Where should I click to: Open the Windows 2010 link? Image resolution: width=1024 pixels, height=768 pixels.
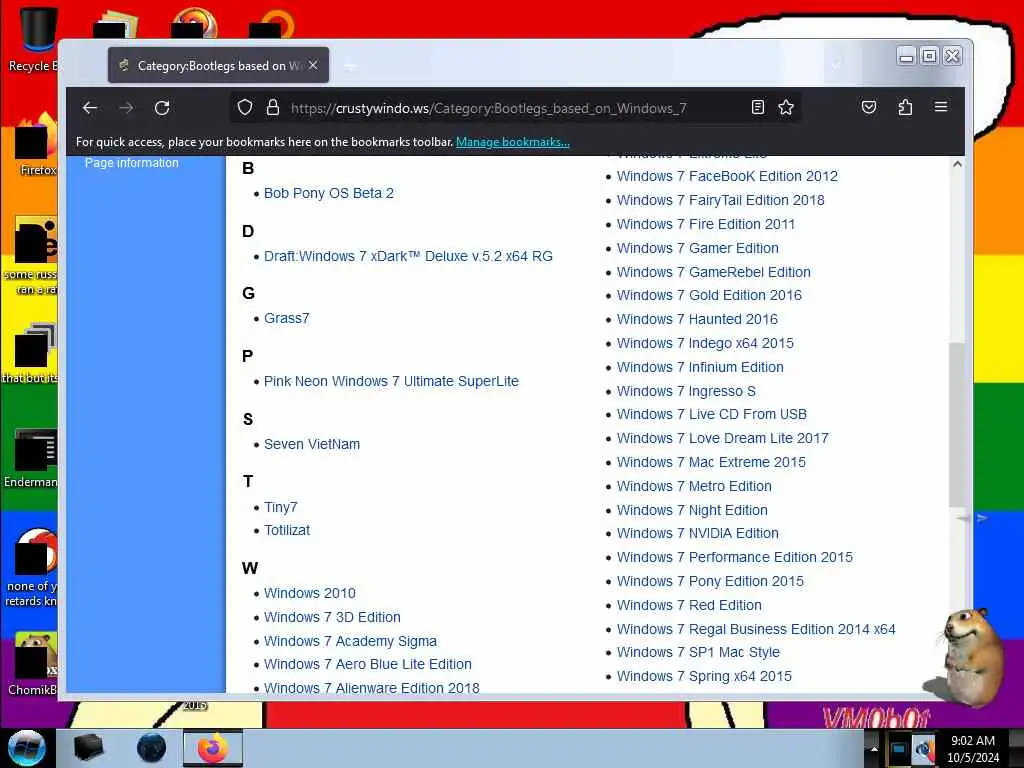pyautogui.click(x=310, y=593)
